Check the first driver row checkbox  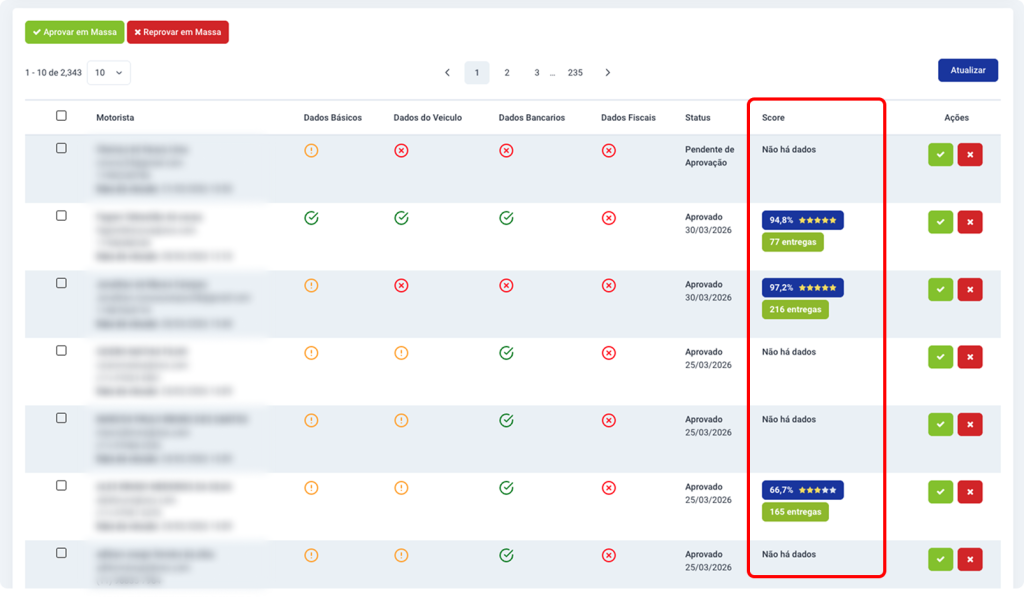tap(61, 148)
